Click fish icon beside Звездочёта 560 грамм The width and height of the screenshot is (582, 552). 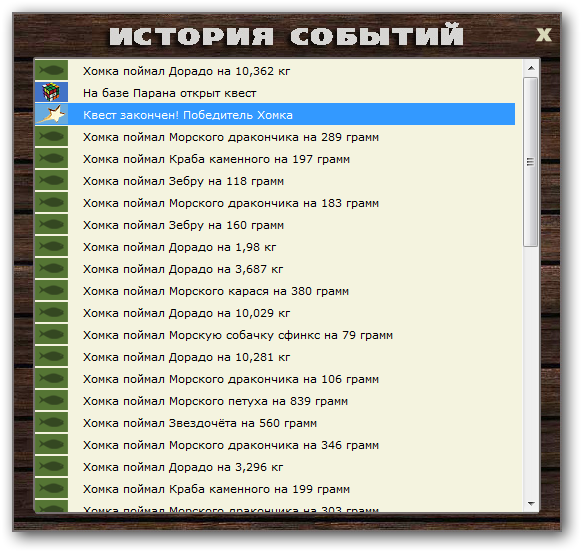tap(52, 422)
